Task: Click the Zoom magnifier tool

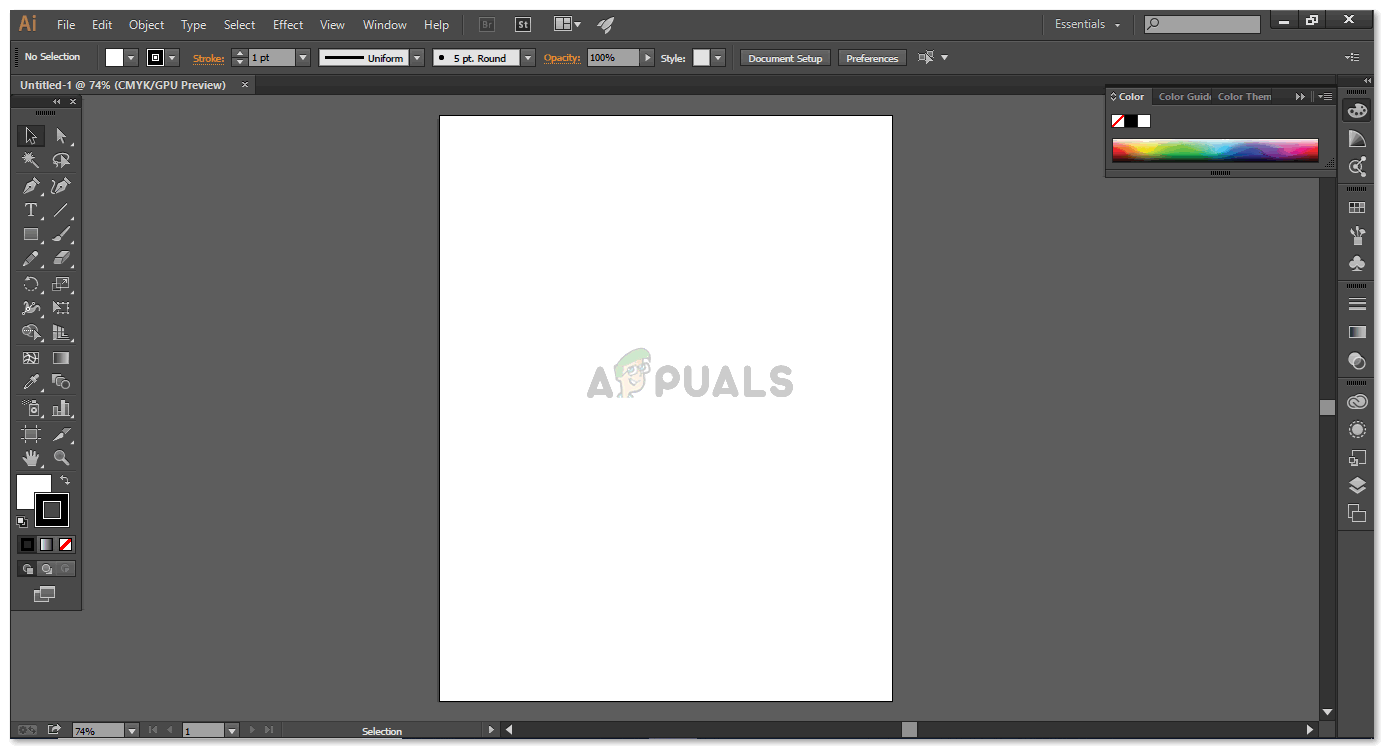Action: (x=61, y=458)
